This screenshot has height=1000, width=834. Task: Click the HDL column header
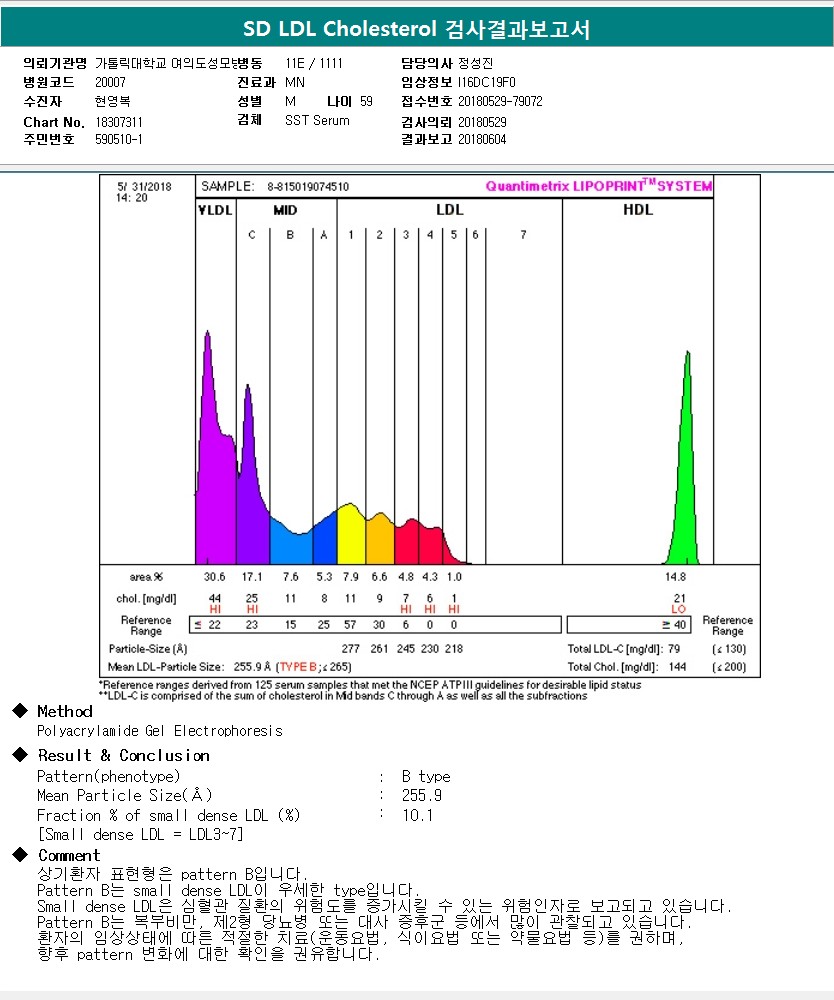click(x=638, y=210)
